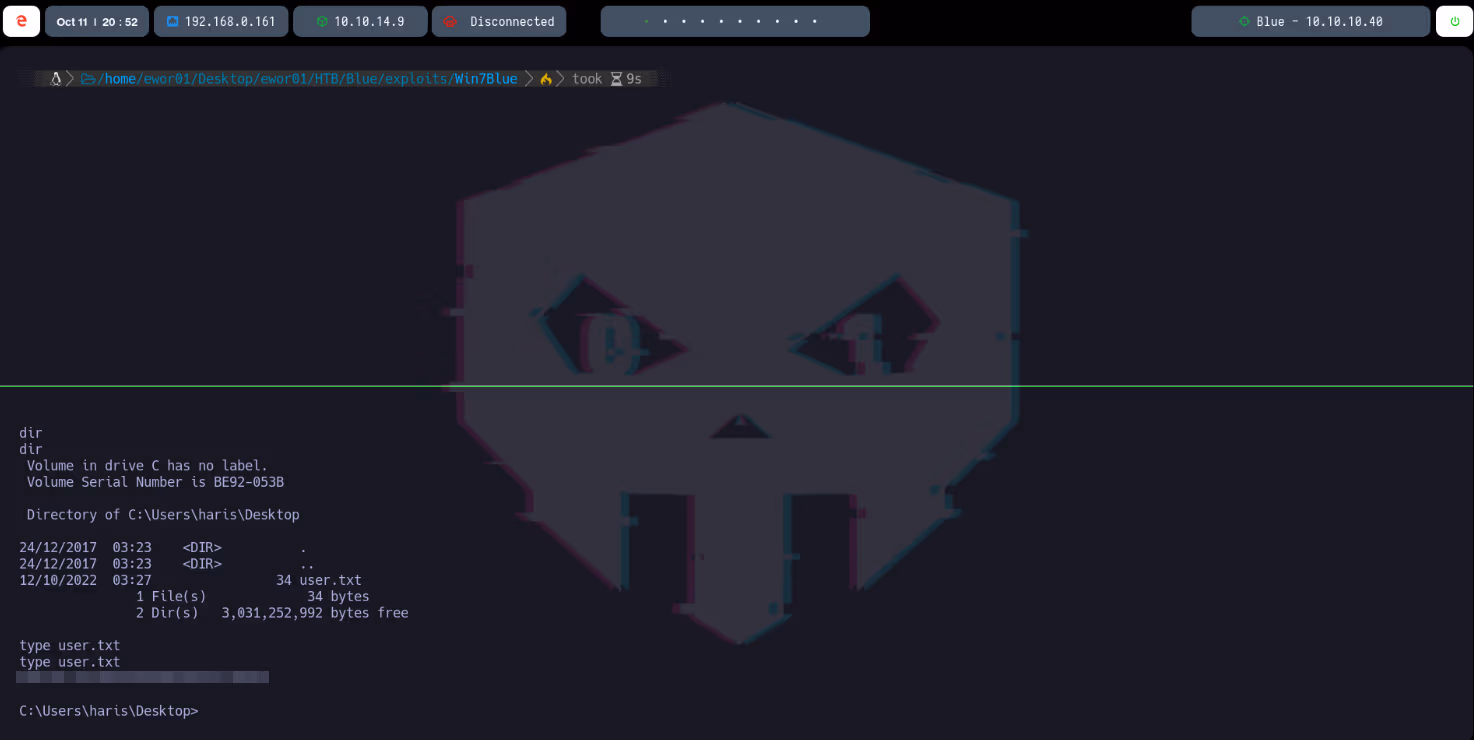This screenshot has height=740, width=1474.
Task: Click user.txt in the directory listing
Action: pos(330,580)
